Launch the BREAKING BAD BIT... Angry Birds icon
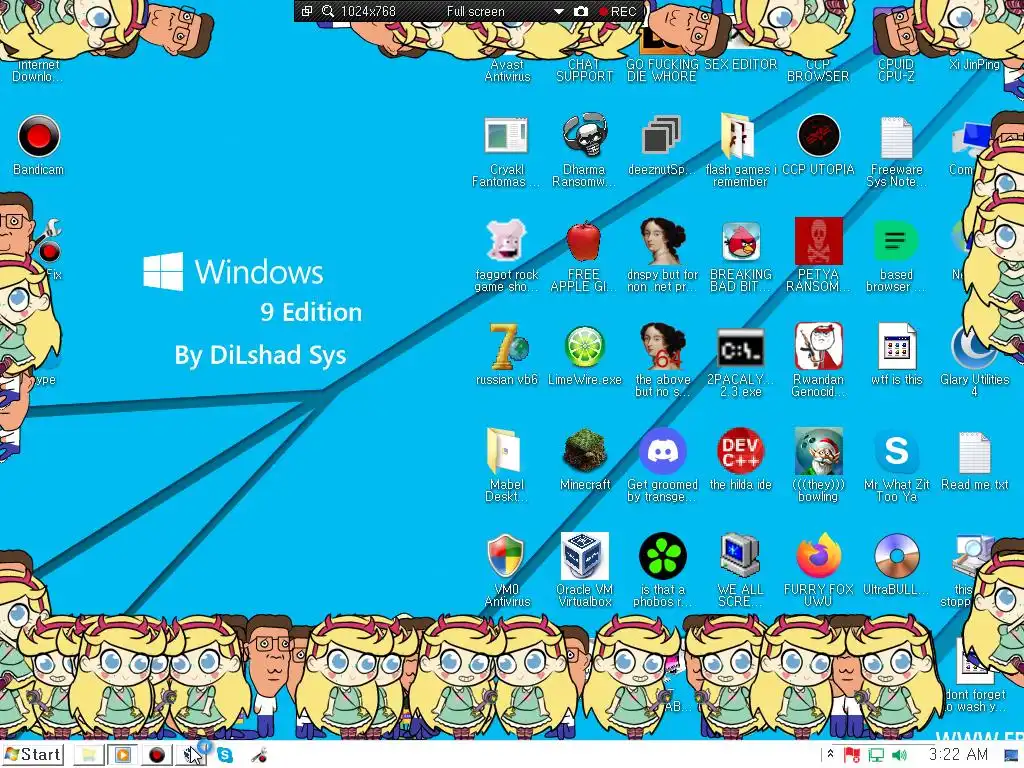The image size is (1024, 768). 741,241
